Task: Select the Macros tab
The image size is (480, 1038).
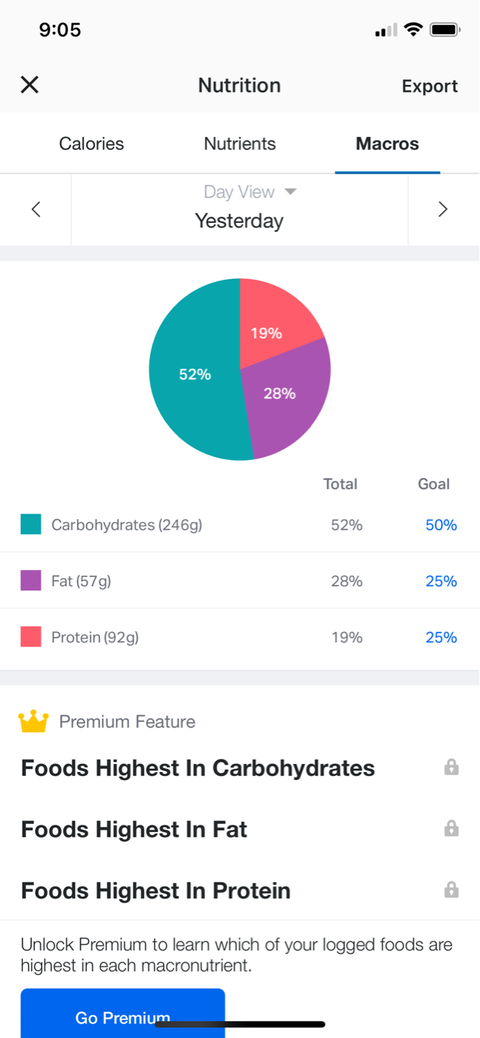Action: (x=387, y=144)
